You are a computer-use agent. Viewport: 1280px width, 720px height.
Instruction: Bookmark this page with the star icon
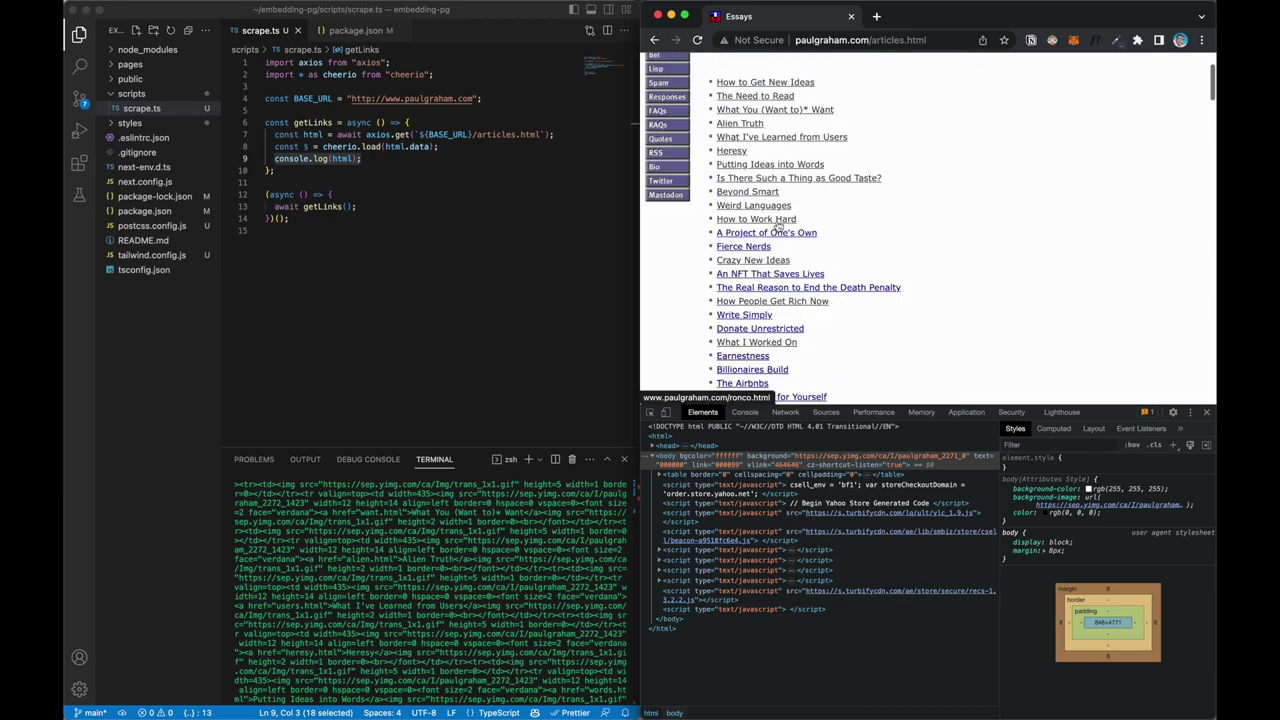coord(1004,40)
